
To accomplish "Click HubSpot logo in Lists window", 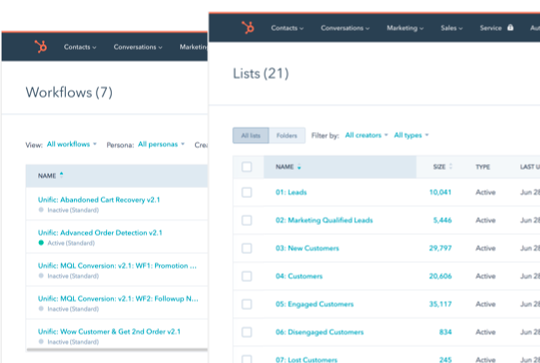I will coord(248,28).
